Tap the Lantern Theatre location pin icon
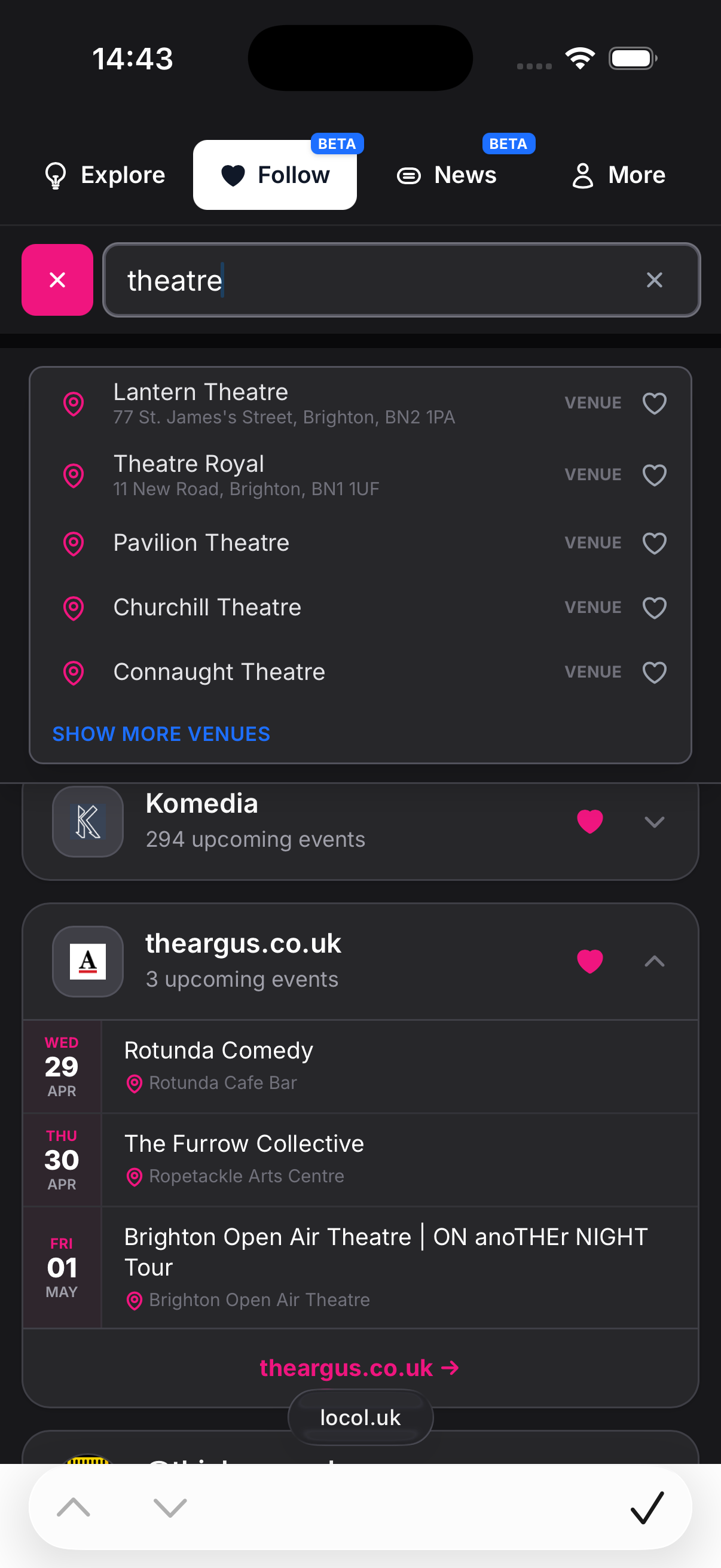Screen dimensions: 721x1568 pos(74,404)
